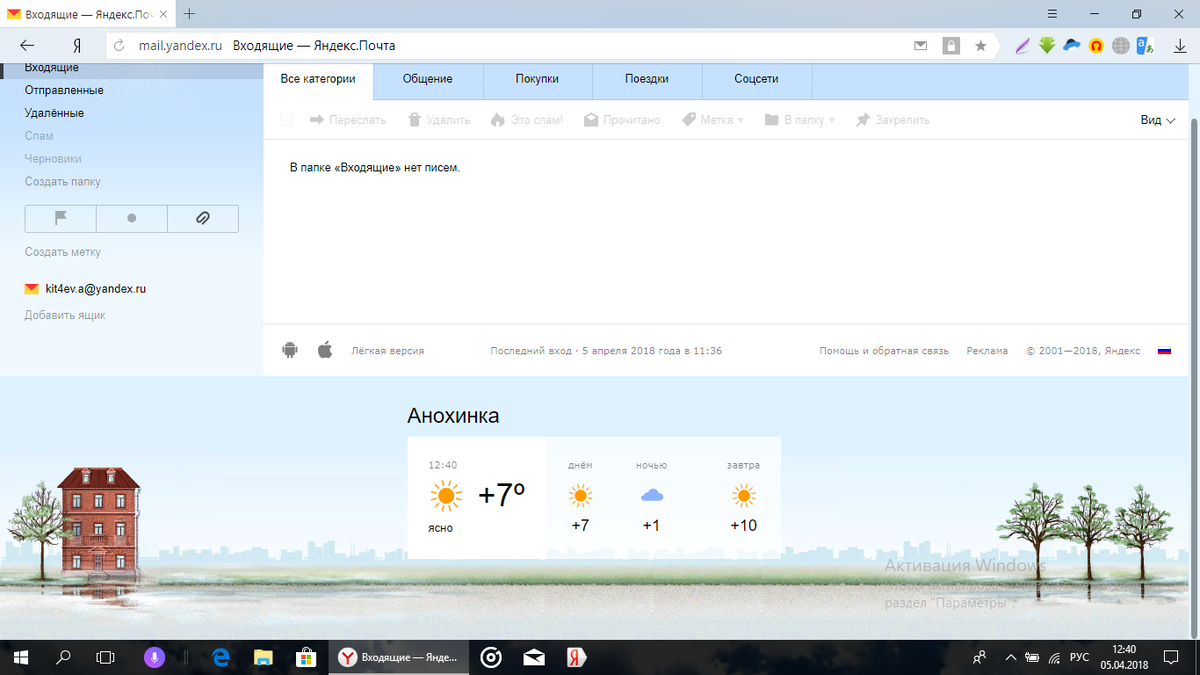Open Microsoft Store from the taskbar
The width and height of the screenshot is (1200, 675).
pos(306,657)
